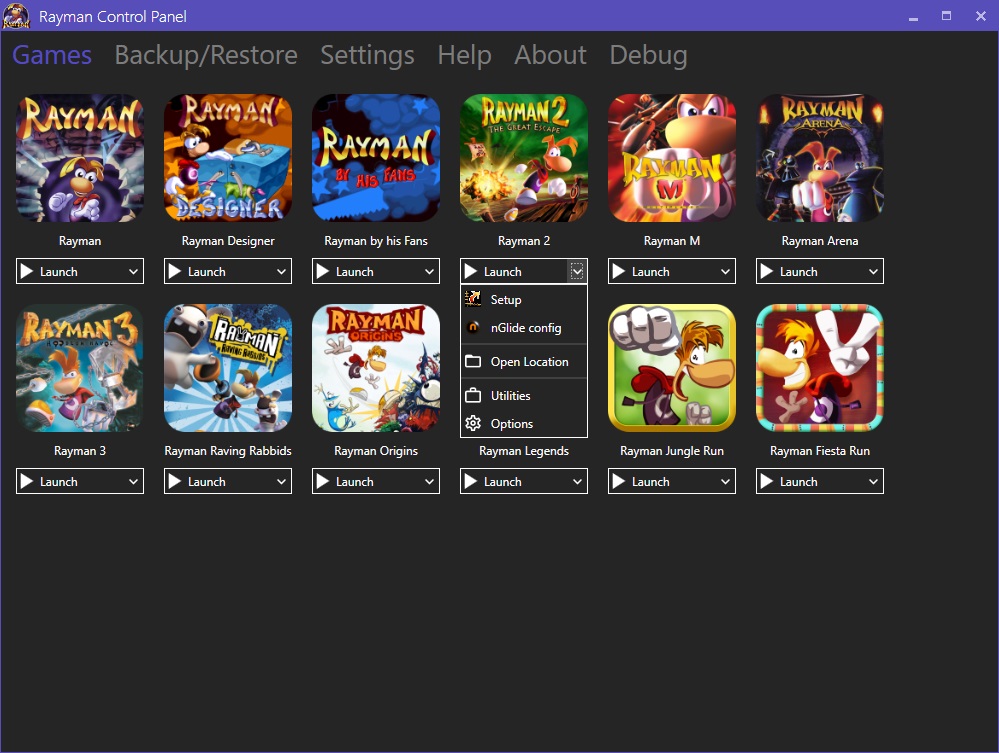The height and width of the screenshot is (753, 999).
Task: Expand Rayman Origins Launch dropdown arrow
Action: coord(429,482)
